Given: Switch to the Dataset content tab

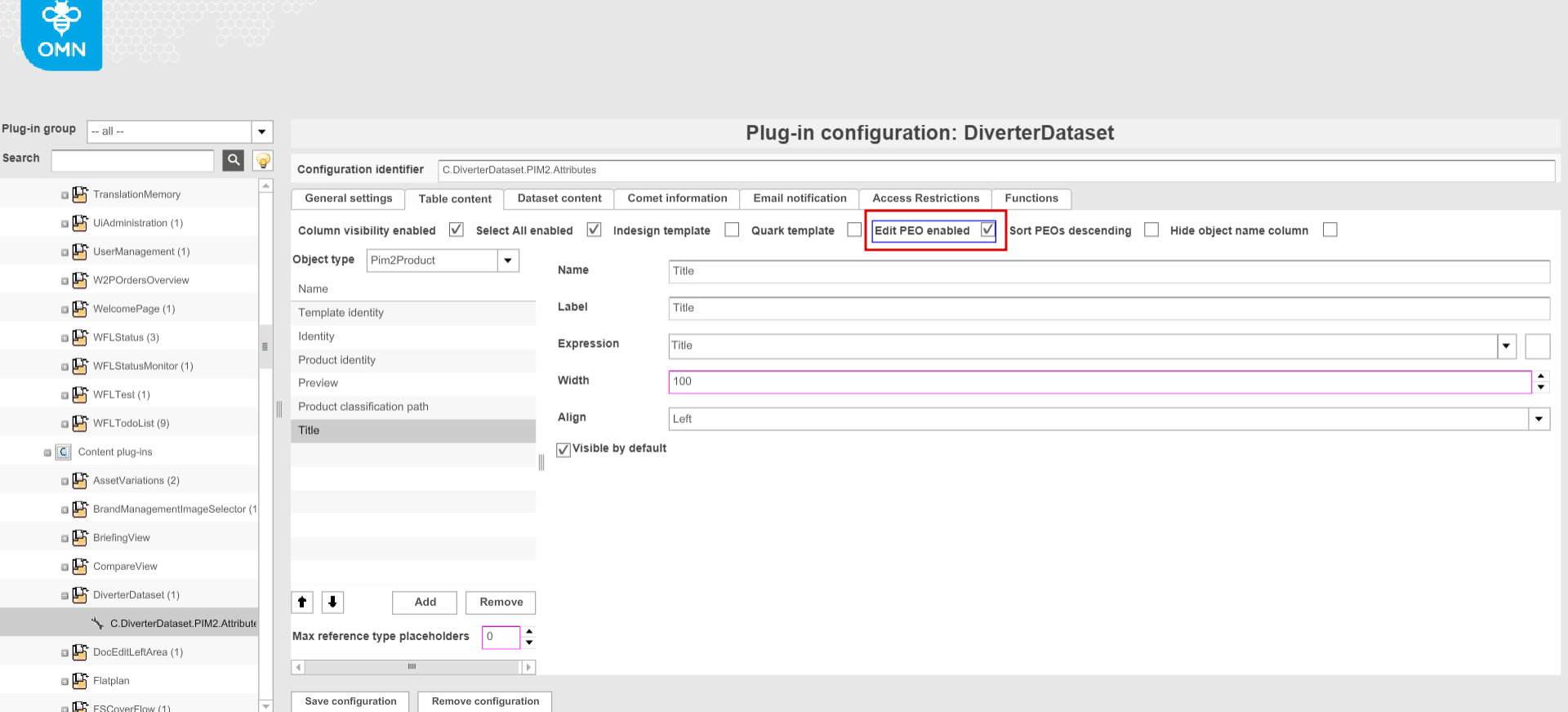Looking at the screenshot, I should pos(559,198).
